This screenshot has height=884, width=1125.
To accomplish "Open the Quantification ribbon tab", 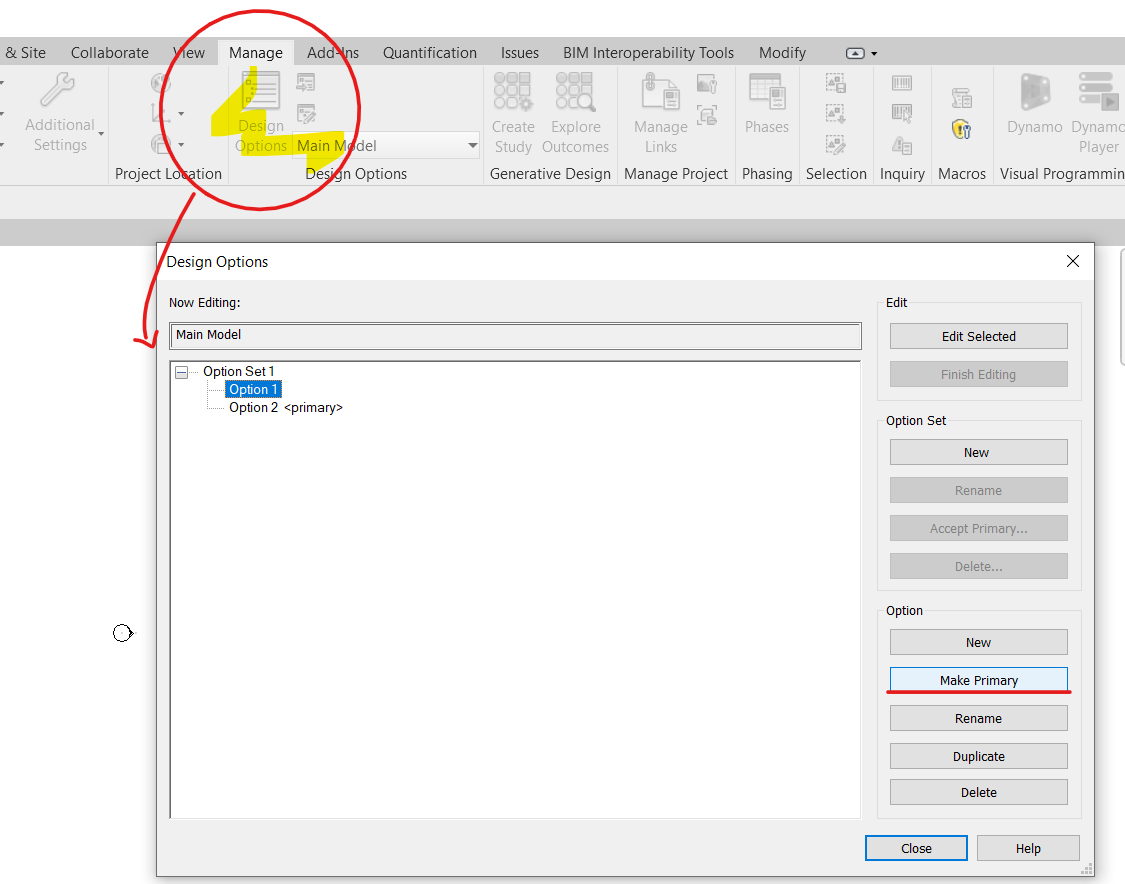I will click(430, 52).
